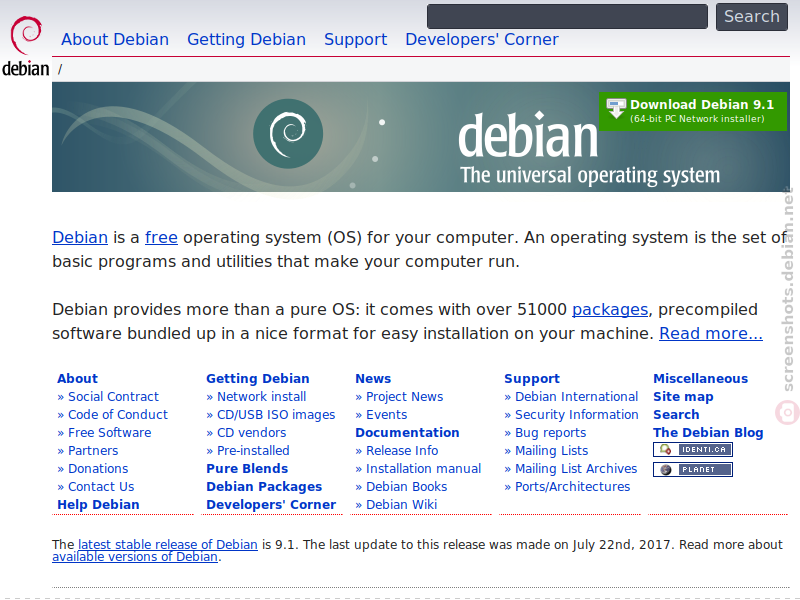The image size is (800, 600).
Task: Open the About section heading link
Action: pyautogui.click(x=77, y=379)
